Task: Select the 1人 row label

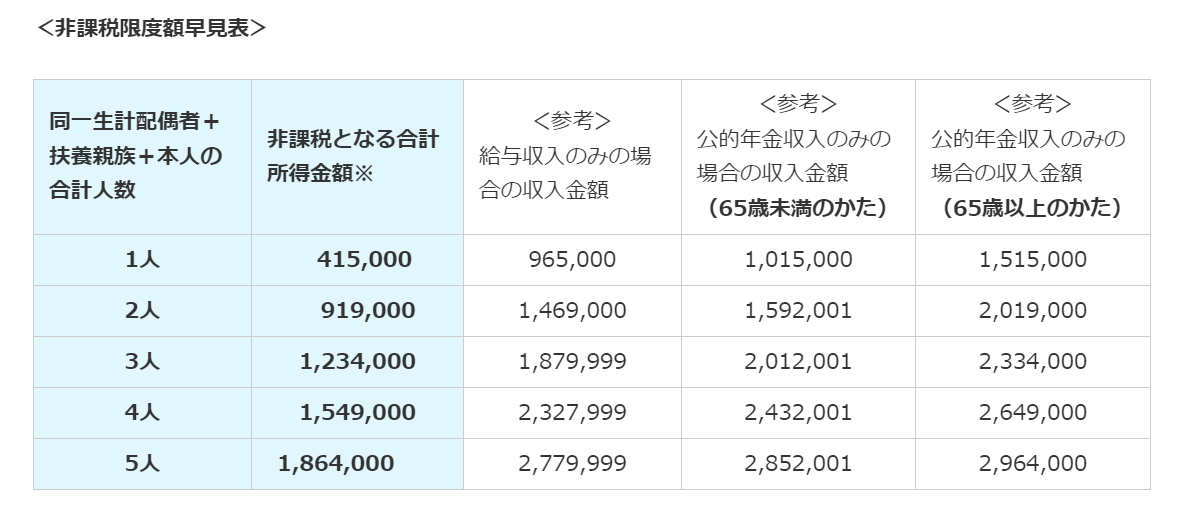Action: tap(142, 260)
